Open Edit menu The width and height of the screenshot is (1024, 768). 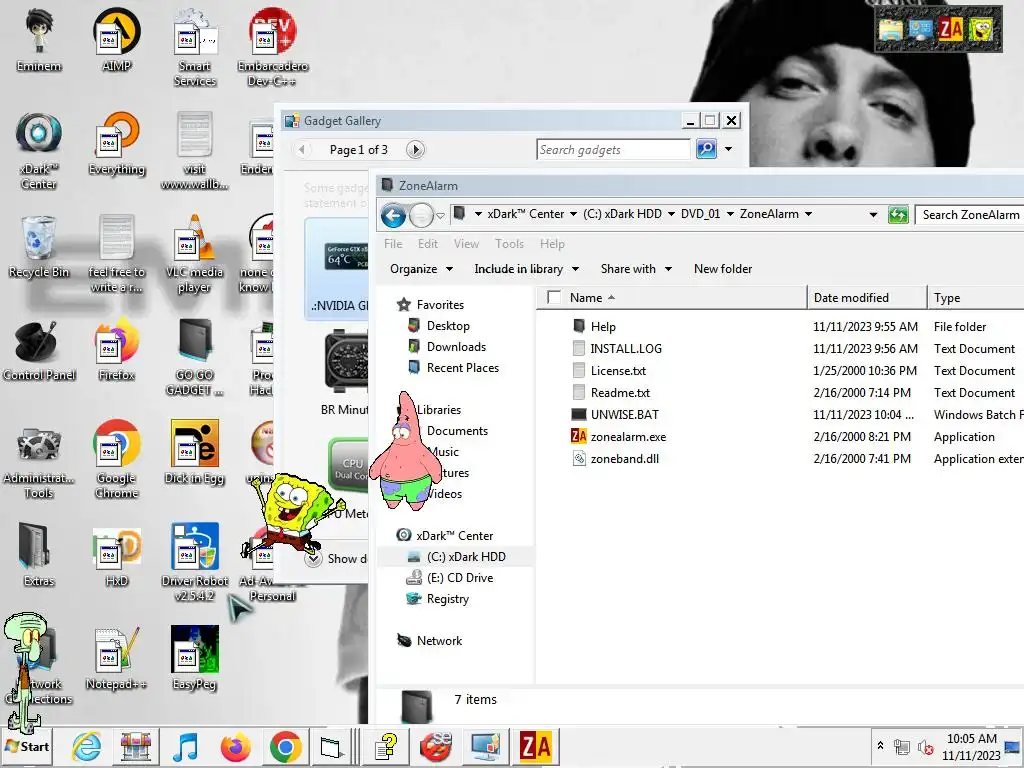(x=428, y=244)
